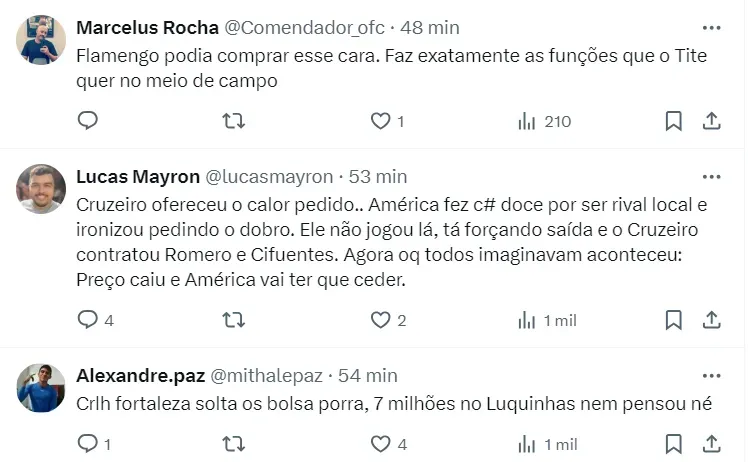Image resolution: width=748 pixels, height=462 pixels.
Task: Share Alexandre.paz's tweet
Action: click(x=712, y=443)
